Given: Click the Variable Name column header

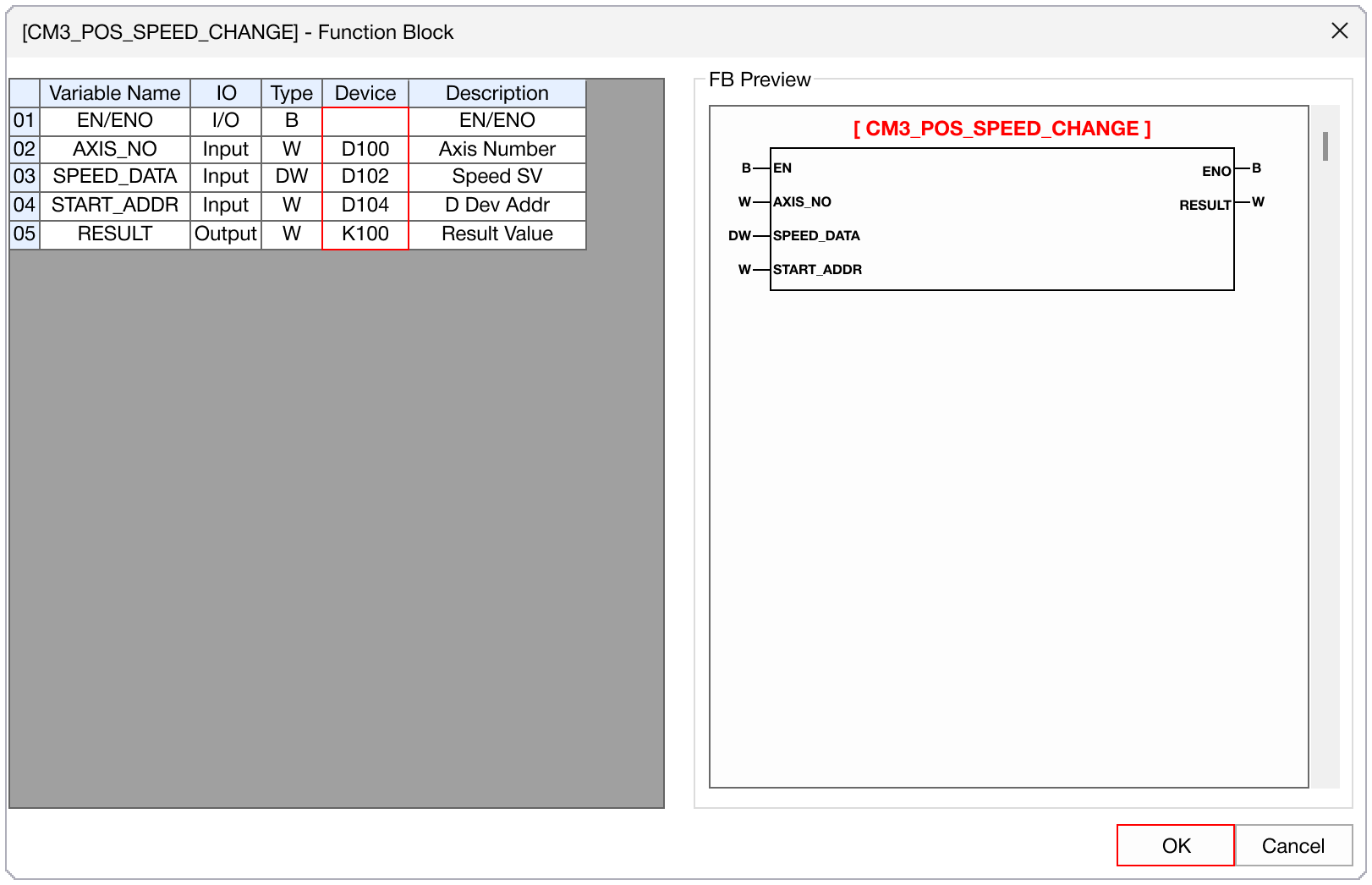Looking at the screenshot, I should pos(115,93).
